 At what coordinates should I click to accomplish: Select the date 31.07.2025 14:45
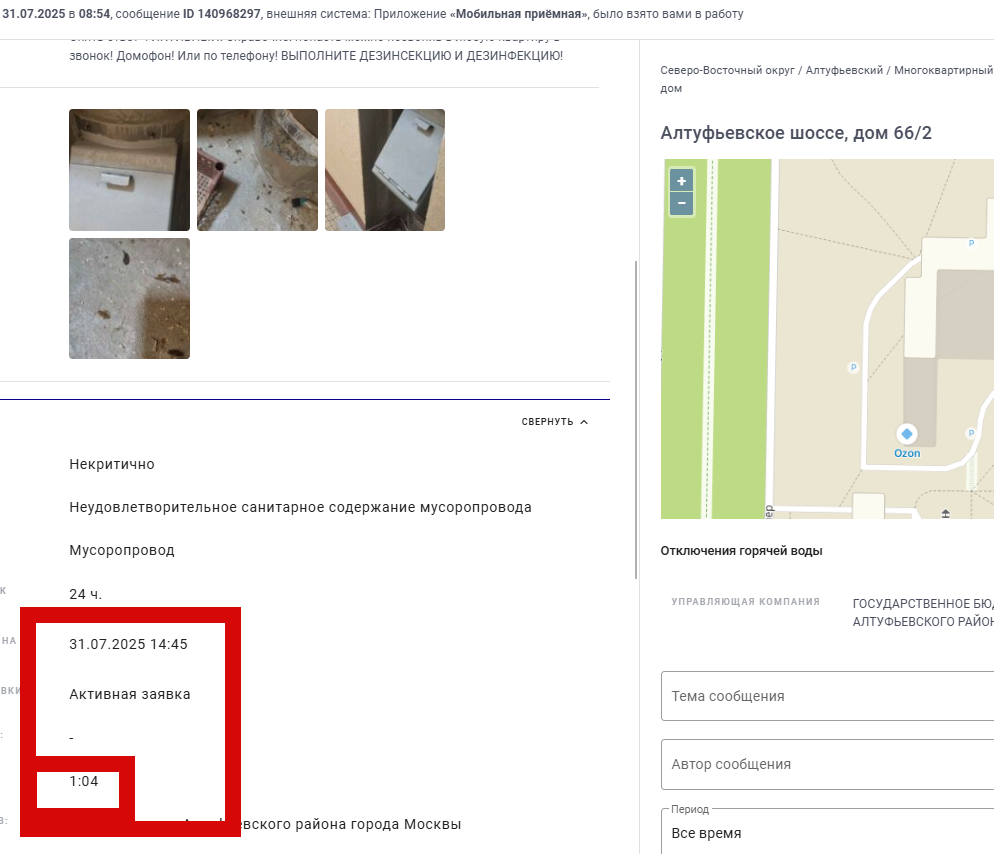point(129,644)
